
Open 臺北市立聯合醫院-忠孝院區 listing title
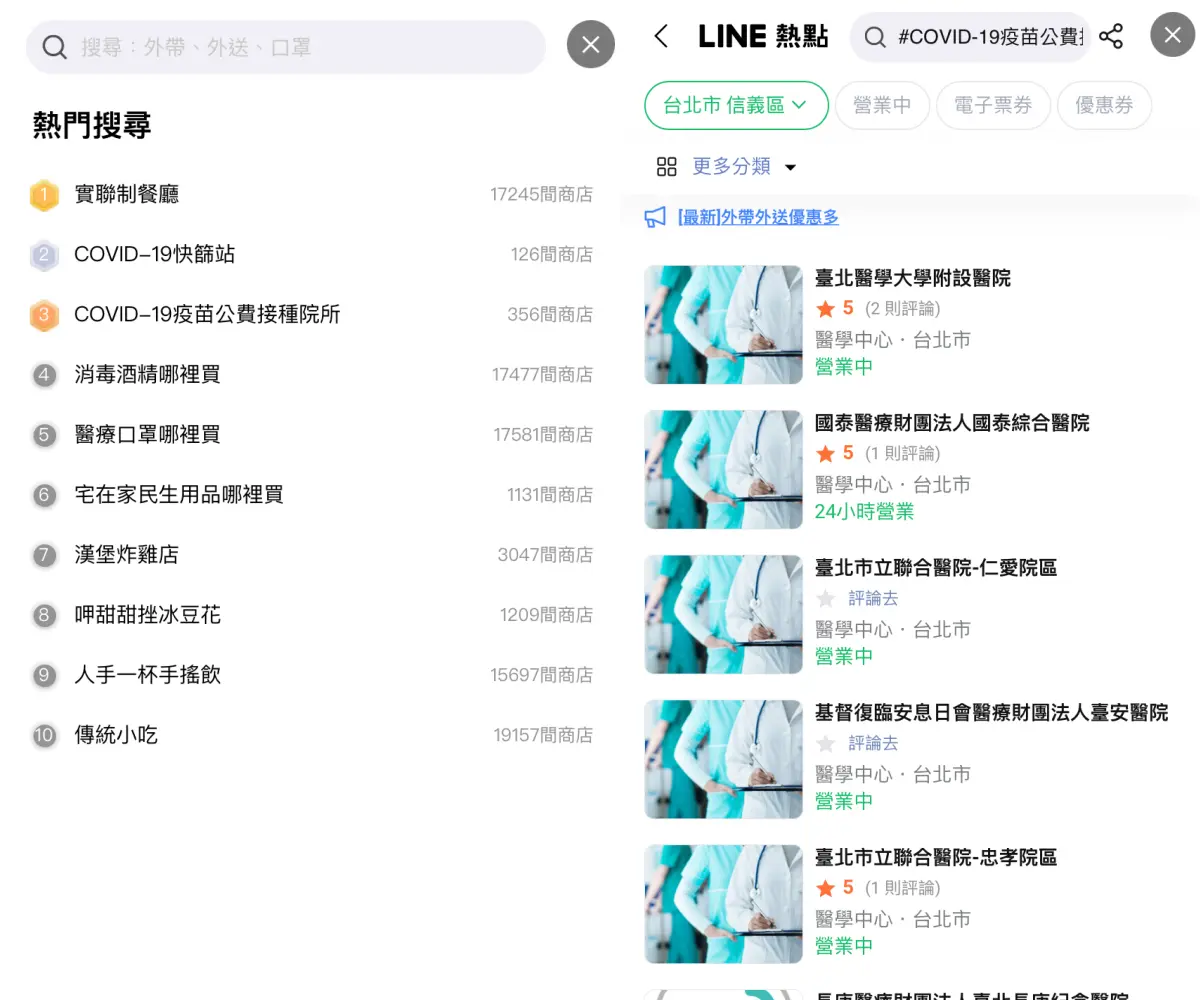tap(936, 858)
